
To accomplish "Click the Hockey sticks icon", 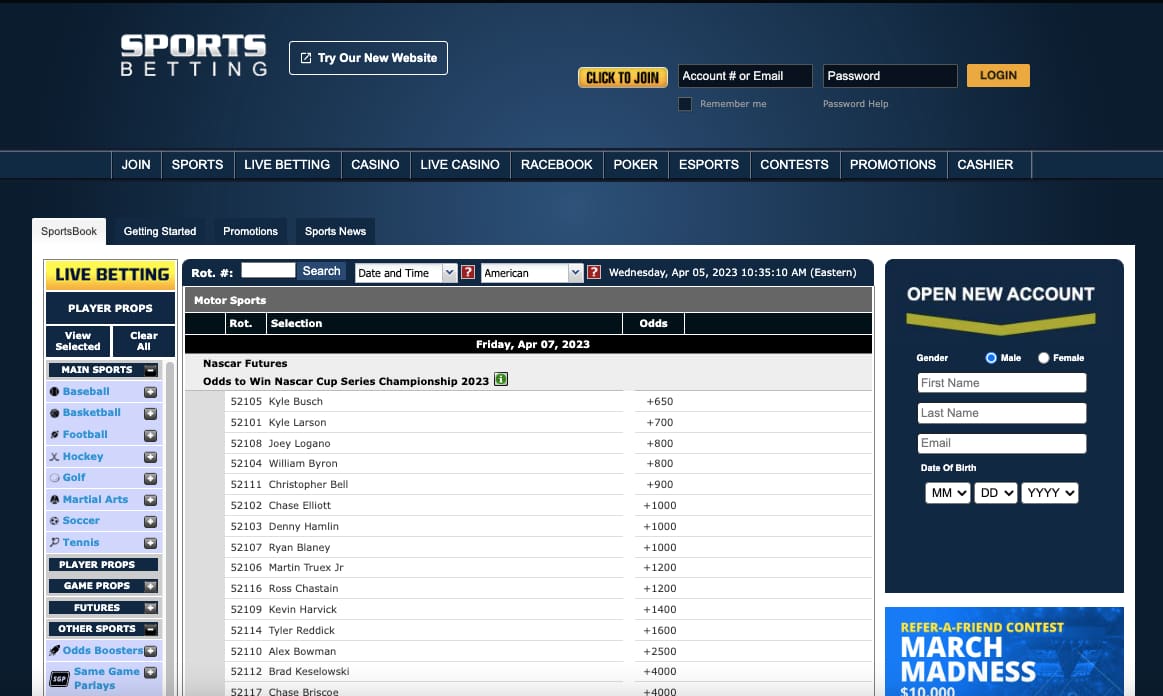I will tap(54, 457).
